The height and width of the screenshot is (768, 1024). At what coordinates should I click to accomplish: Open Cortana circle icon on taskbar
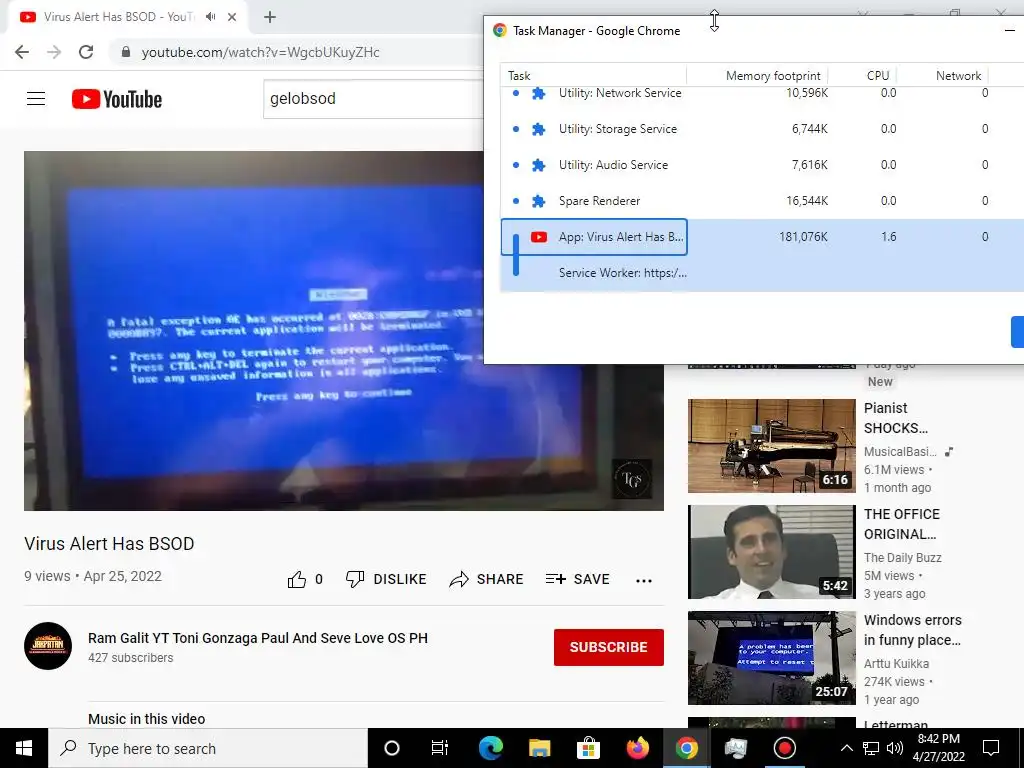pos(391,748)
